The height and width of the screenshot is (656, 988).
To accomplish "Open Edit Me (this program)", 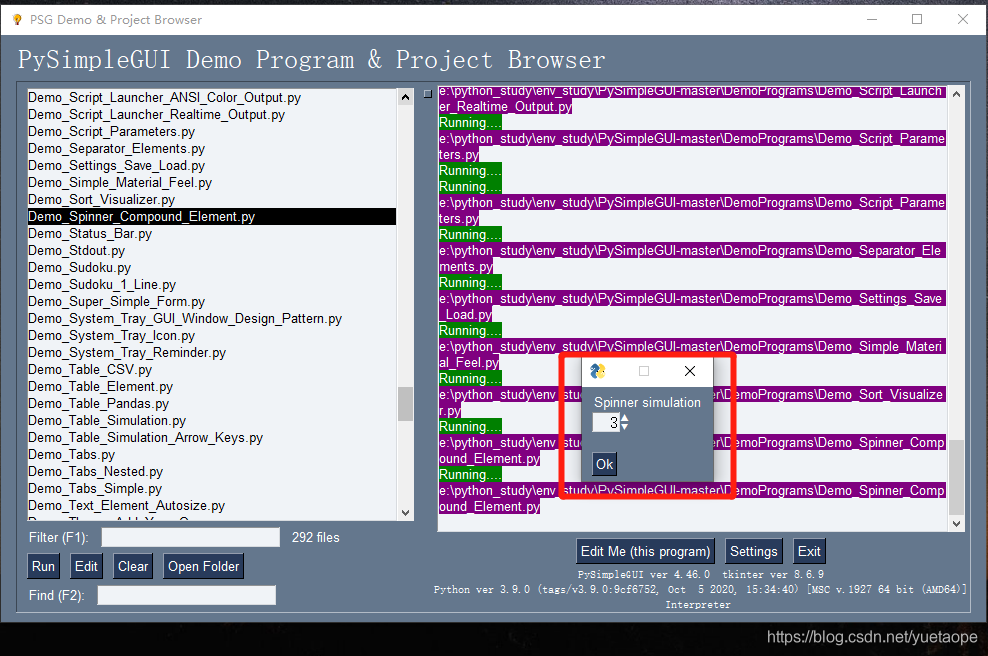I will coord(645,551).
